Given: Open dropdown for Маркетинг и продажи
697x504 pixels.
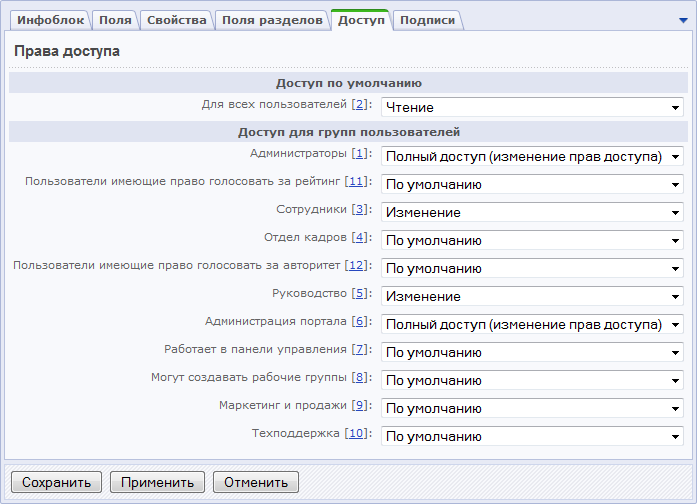Looking at the screenshot, I should [x=530, y=409].
